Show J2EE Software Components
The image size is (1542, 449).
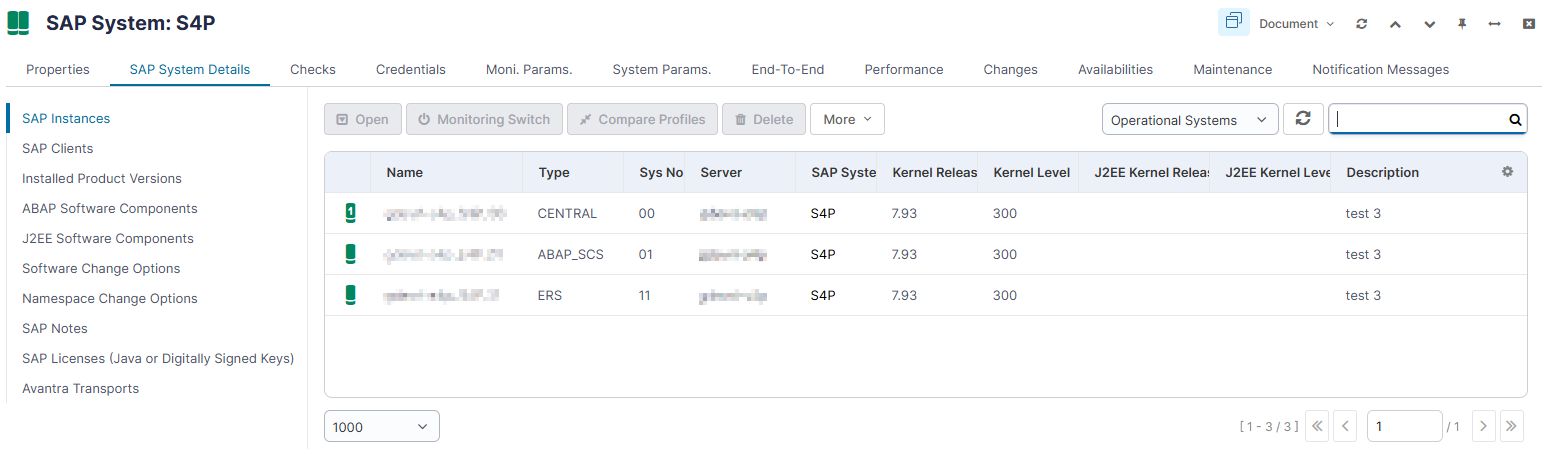[x=108, y=238]
